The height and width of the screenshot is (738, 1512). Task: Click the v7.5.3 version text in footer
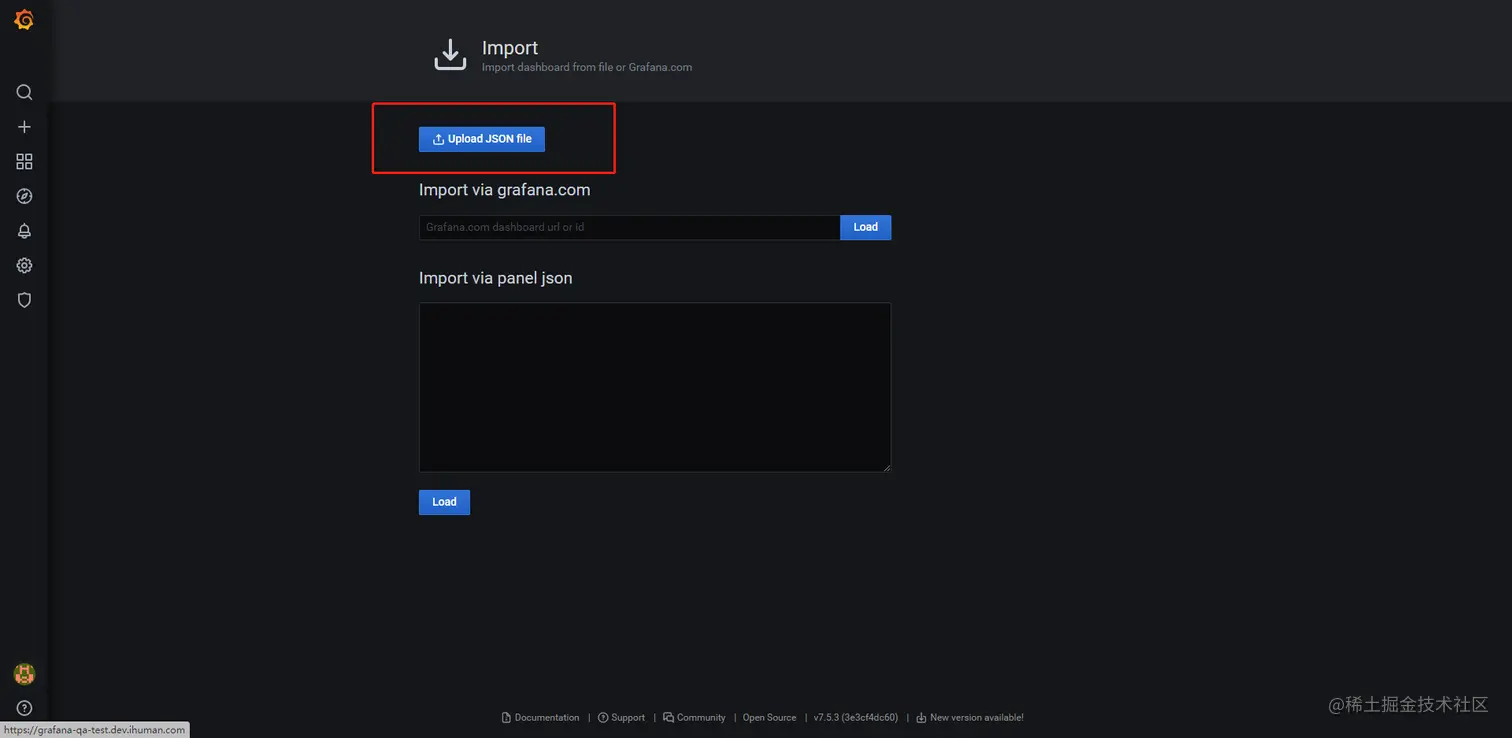click(855, 717)
